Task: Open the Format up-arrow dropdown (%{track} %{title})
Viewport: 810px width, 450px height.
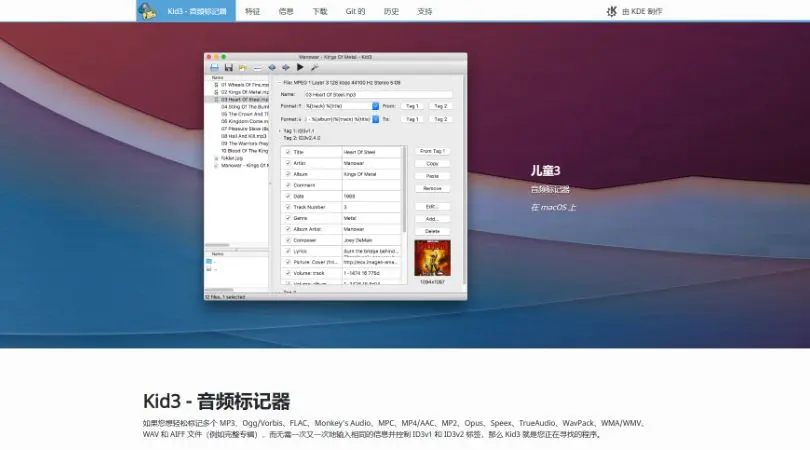Action: [376, 106]
